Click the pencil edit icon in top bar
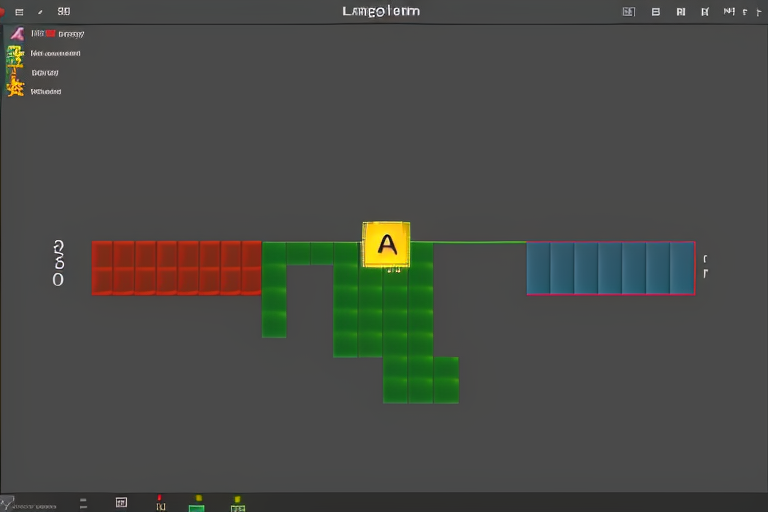The image size is (768, 512). (40, 12)
